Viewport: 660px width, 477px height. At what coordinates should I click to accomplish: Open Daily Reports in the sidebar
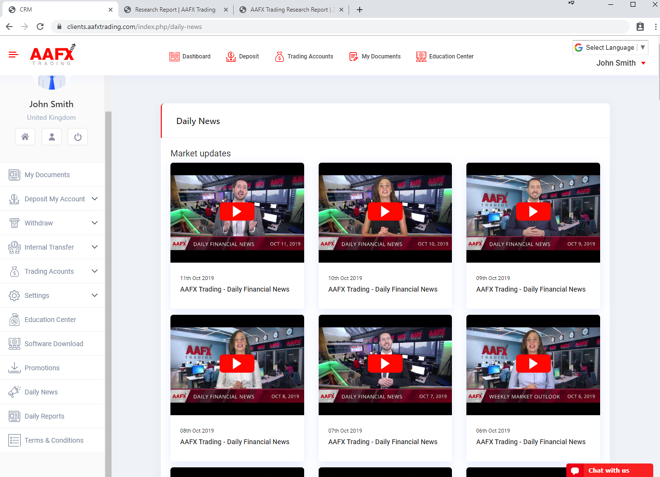[44, 416]
